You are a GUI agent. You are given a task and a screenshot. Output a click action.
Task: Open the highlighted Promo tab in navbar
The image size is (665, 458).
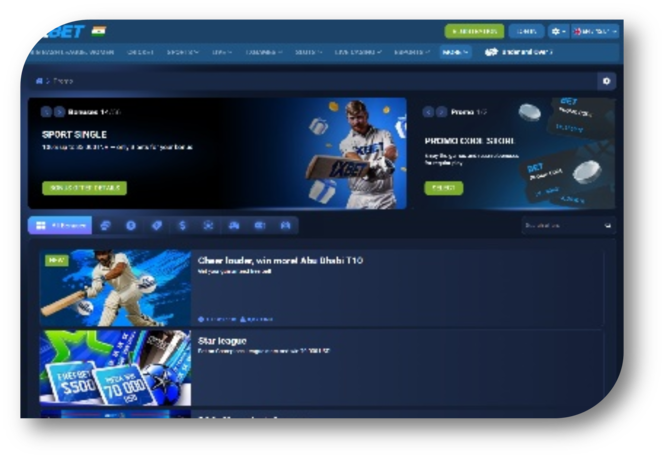455,52
